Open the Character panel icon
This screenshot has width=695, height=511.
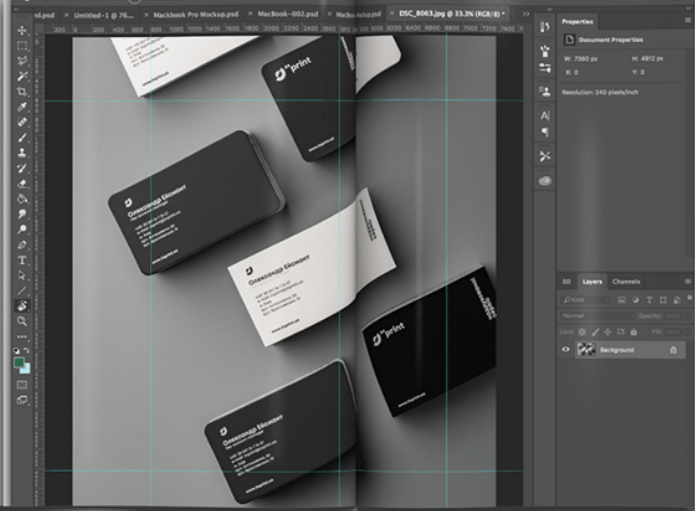(545, 116)
